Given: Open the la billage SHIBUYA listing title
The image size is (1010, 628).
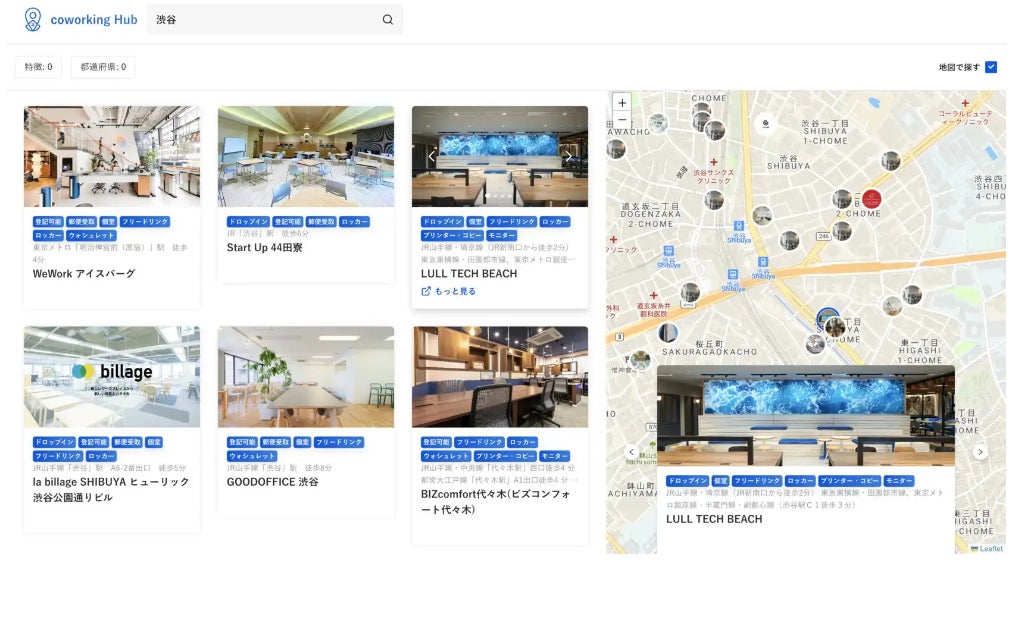Looking at the screenshot, I should (x=111, y=490).
